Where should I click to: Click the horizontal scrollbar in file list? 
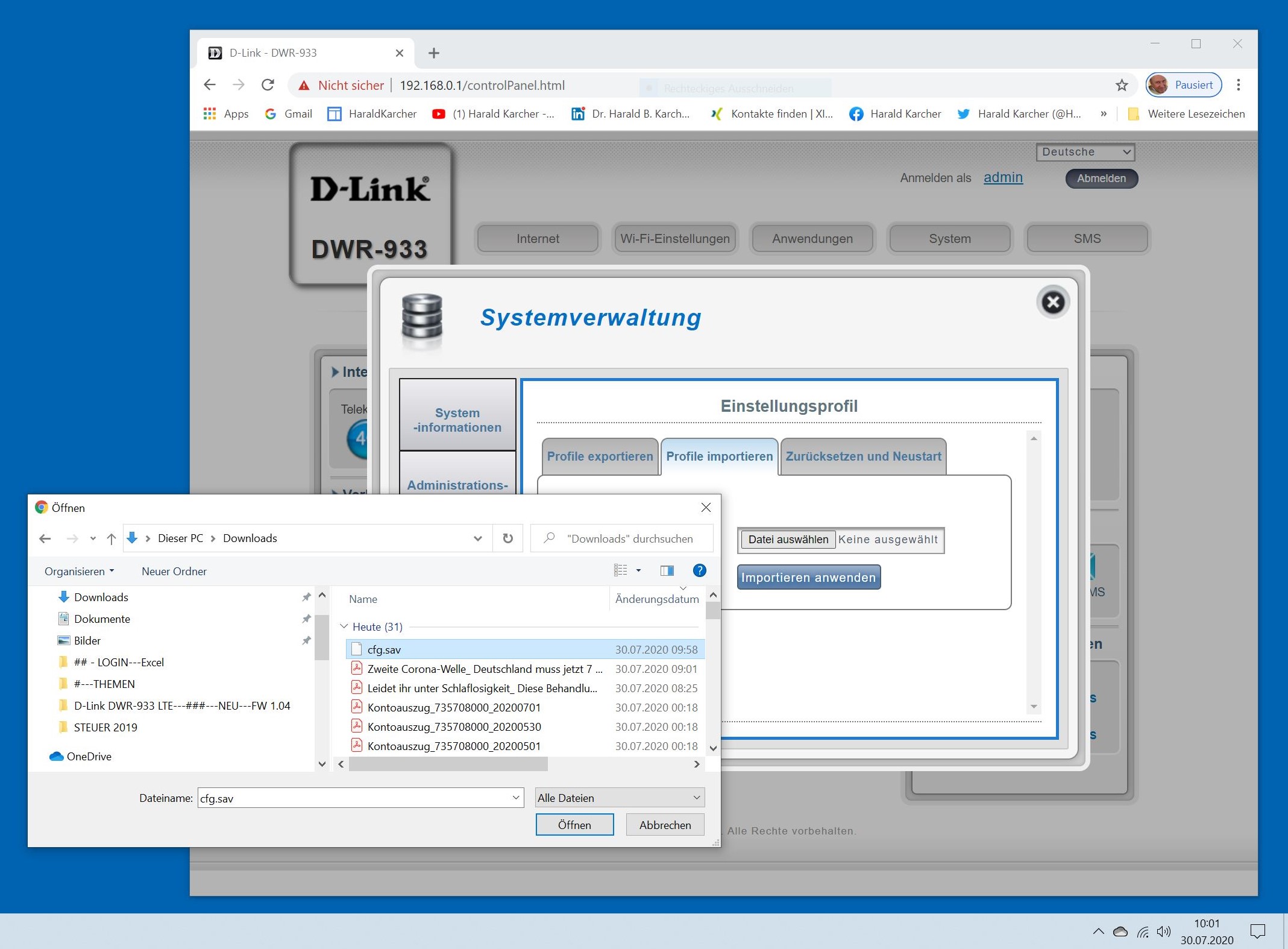(x=448, y=764)
